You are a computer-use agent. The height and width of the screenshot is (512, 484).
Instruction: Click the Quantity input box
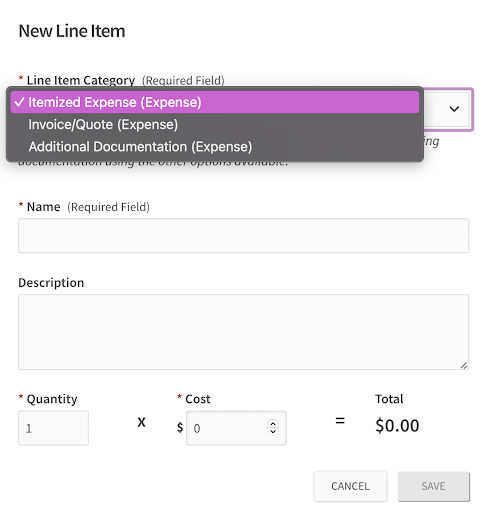coord(53,428)
